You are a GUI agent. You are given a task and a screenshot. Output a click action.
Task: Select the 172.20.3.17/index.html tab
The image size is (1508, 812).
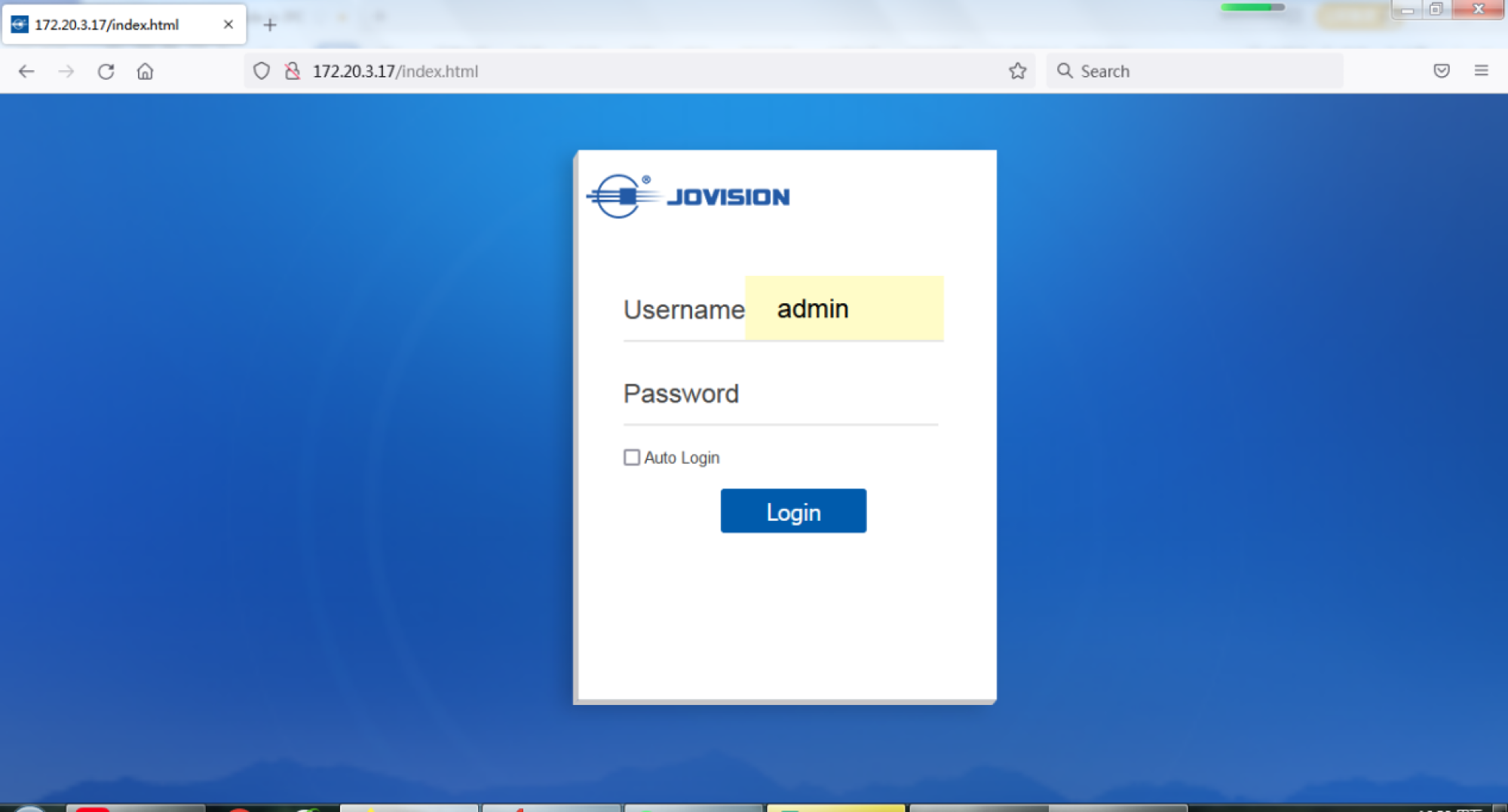point(107,25)
